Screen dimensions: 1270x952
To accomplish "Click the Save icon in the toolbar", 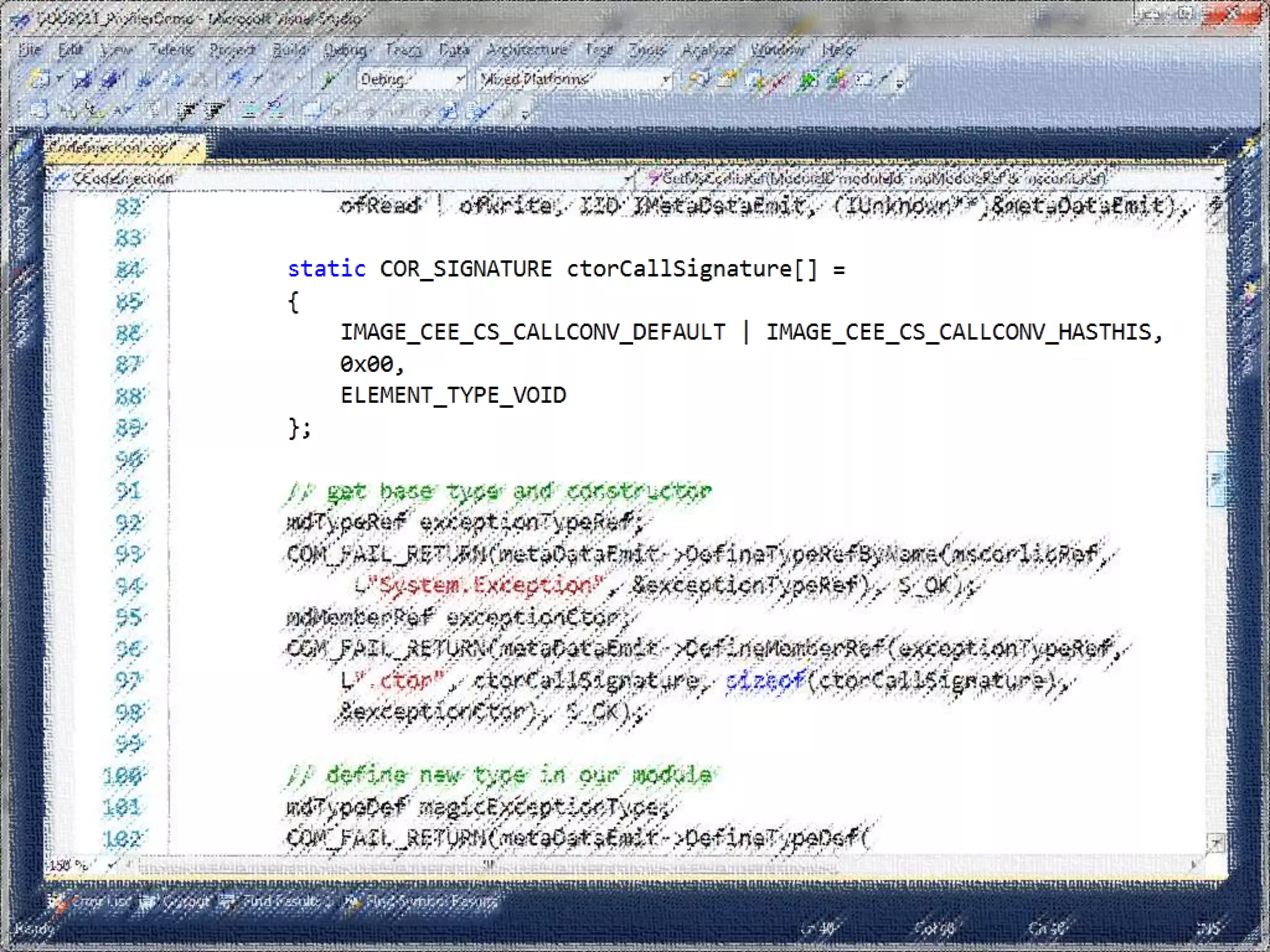I will click(x=82, y=79).
